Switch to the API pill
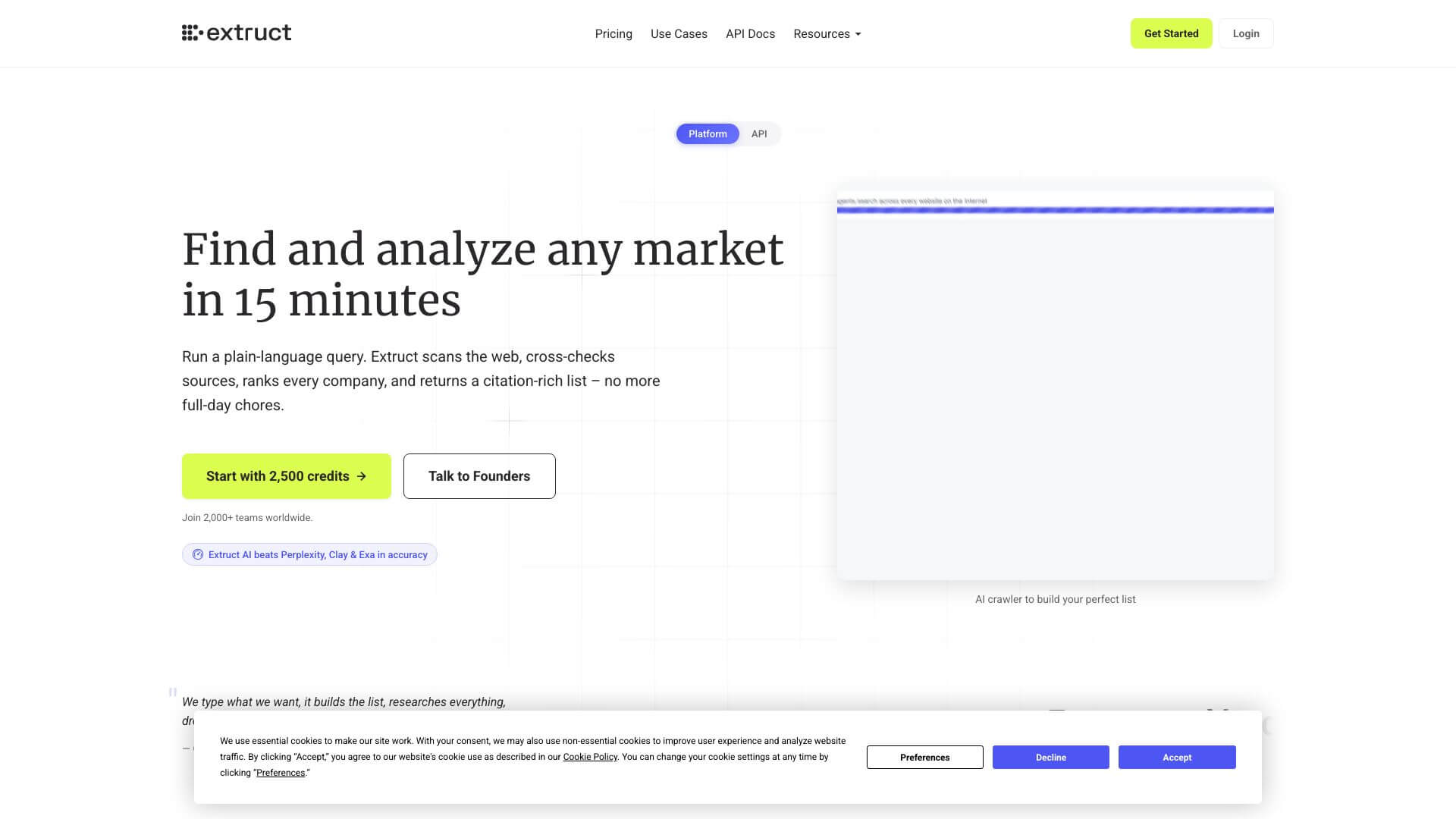The height and width of the screenshot is (819, 1456). coord(759,133)
